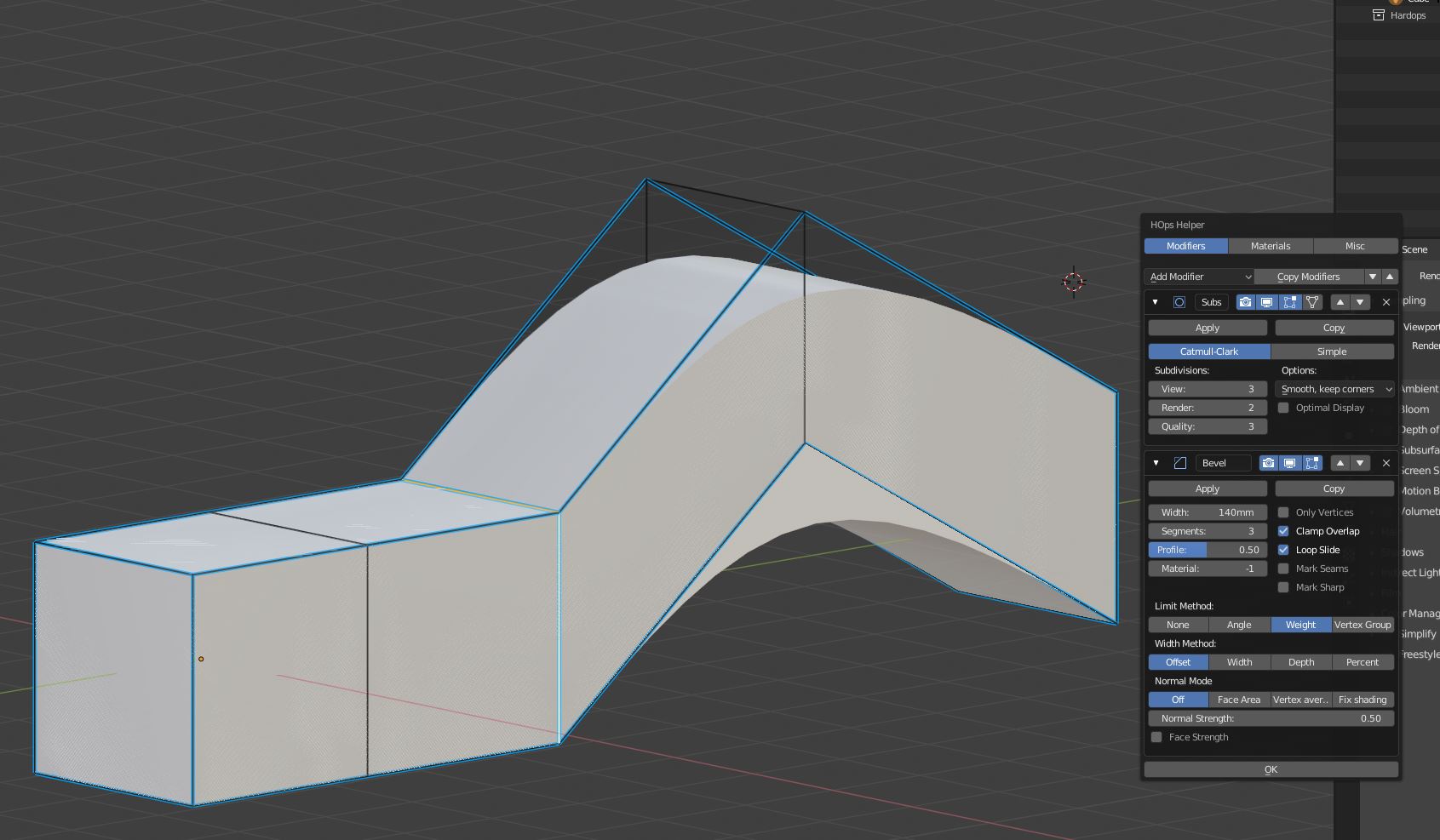Viewport: 1440px width, 840px height.
Task: Set width method to Percent
Action: tap(1363, 662)
